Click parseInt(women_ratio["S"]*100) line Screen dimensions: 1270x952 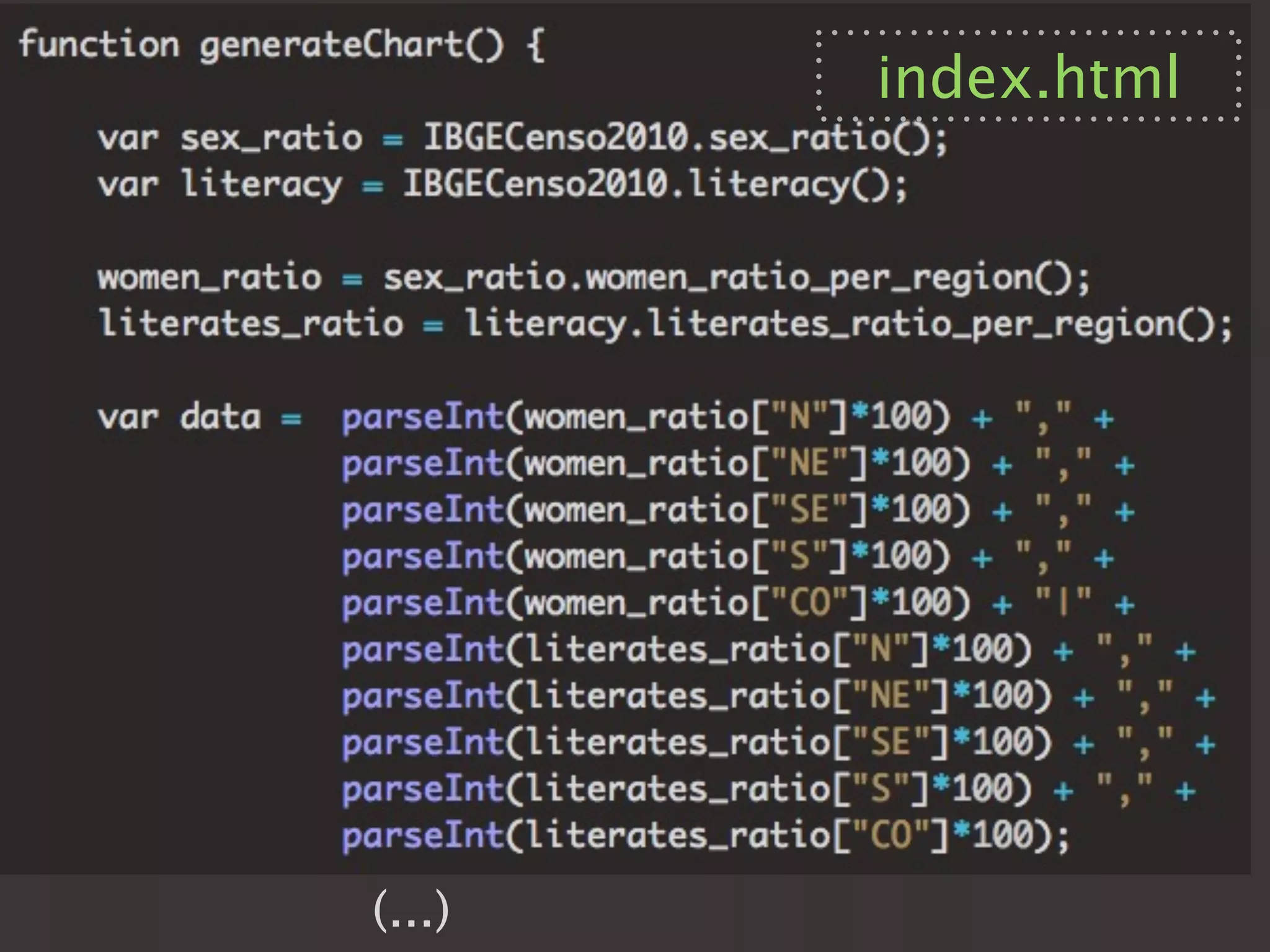[728, 556]
